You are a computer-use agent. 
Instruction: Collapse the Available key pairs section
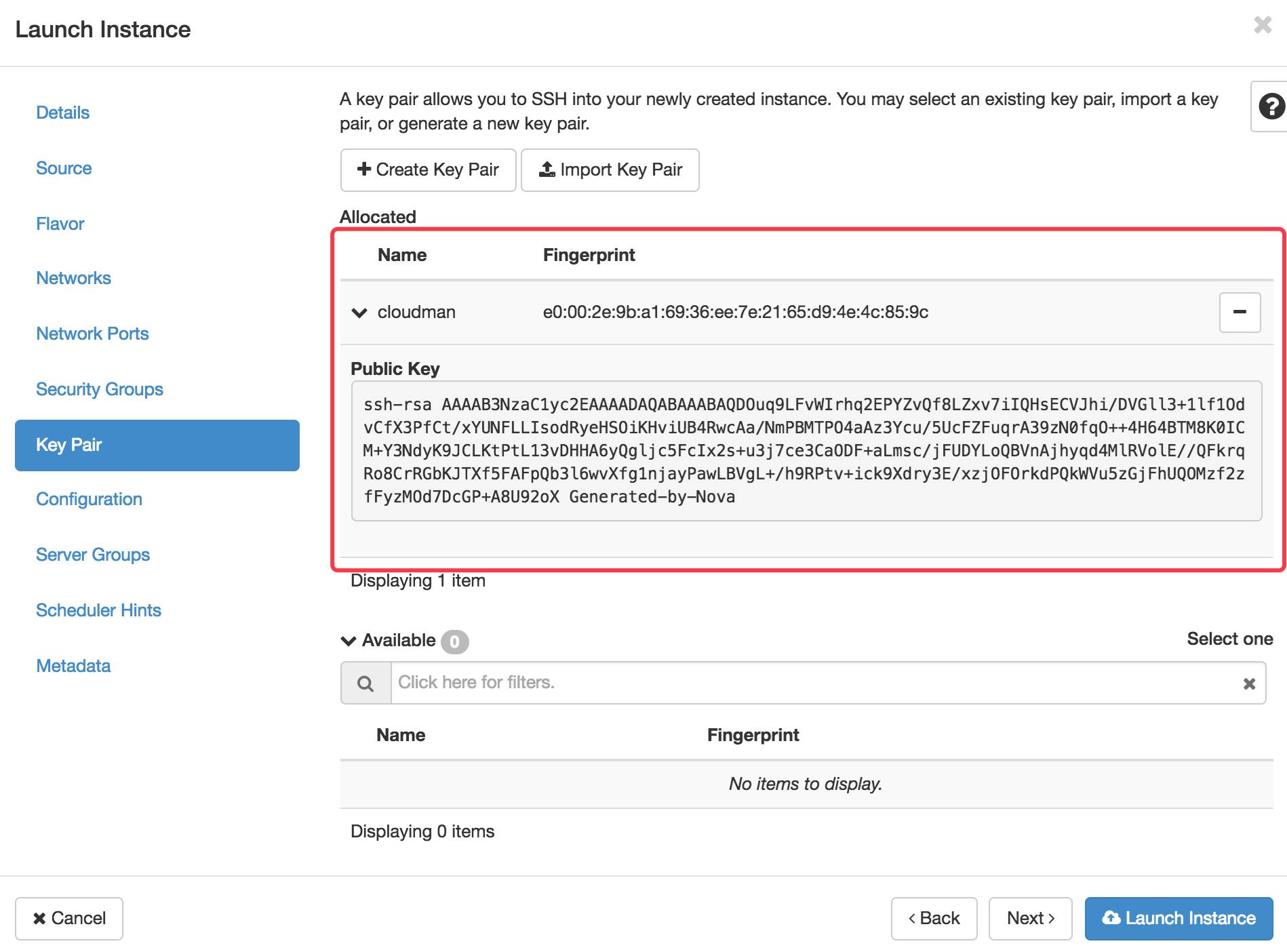(x=348, y=640)
